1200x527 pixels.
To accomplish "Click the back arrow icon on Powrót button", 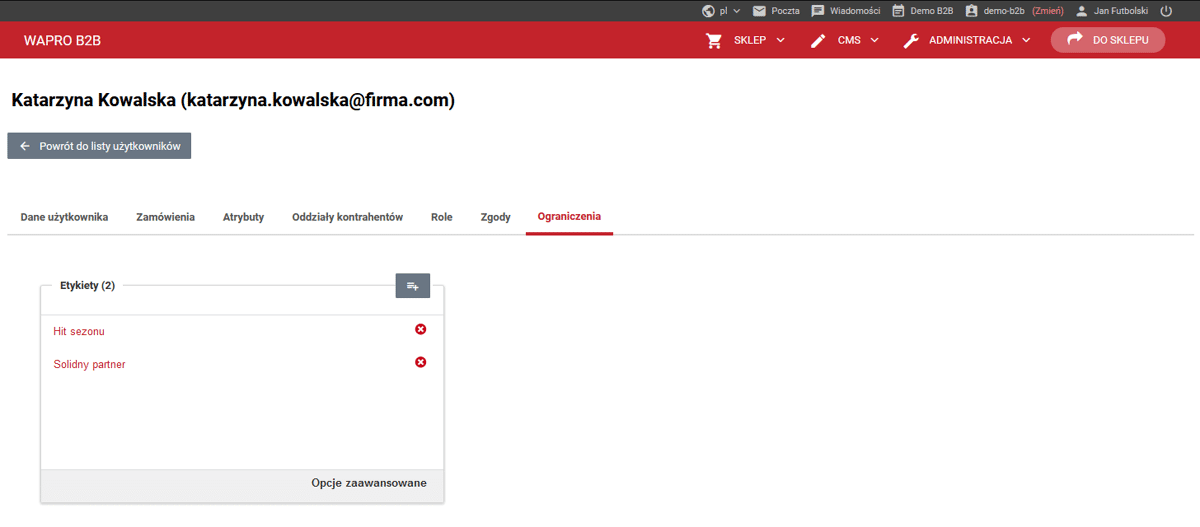I will 25,146.
